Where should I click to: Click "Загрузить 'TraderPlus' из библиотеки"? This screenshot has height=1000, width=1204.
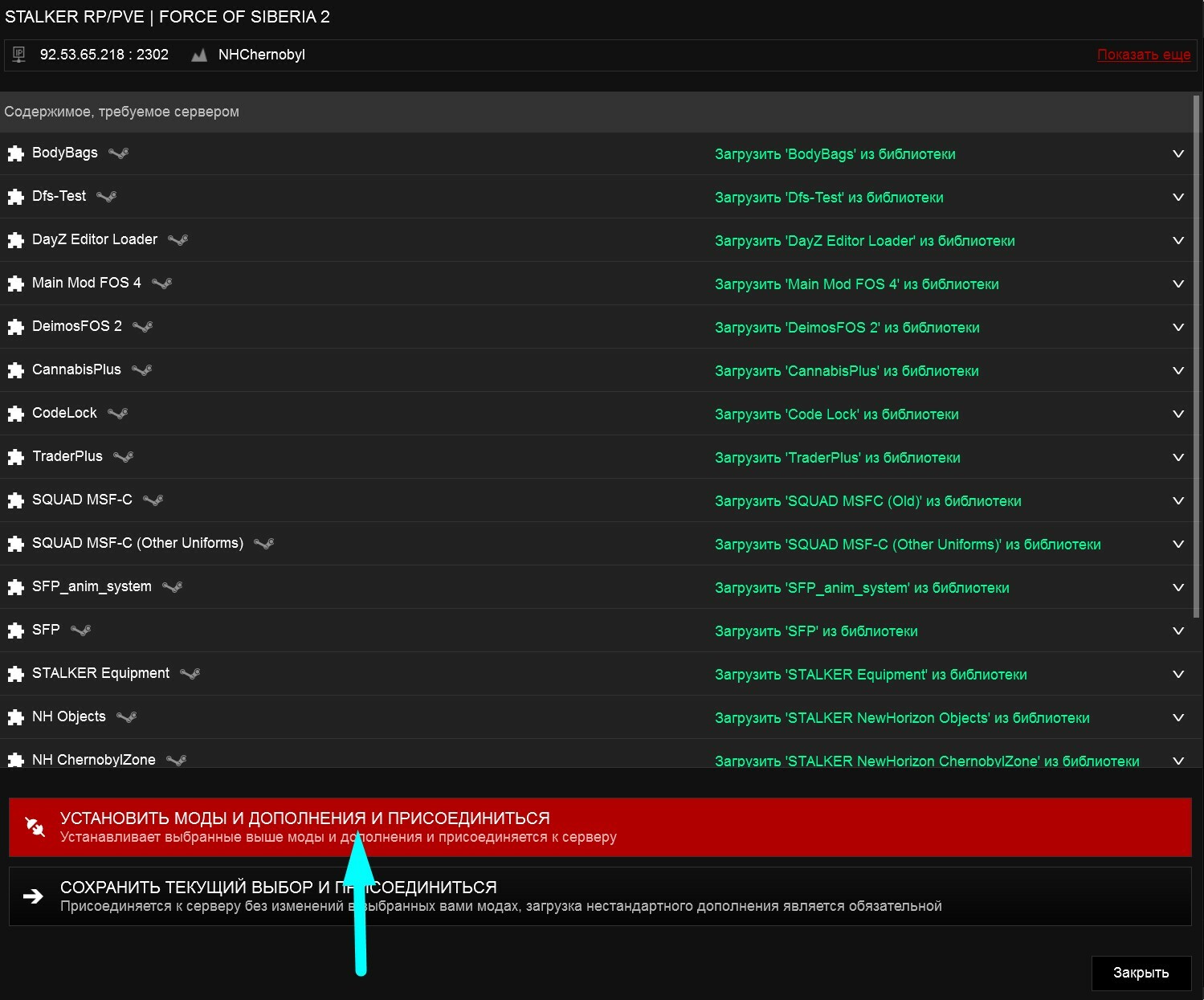pyautogui.click(x=838, y=458)
